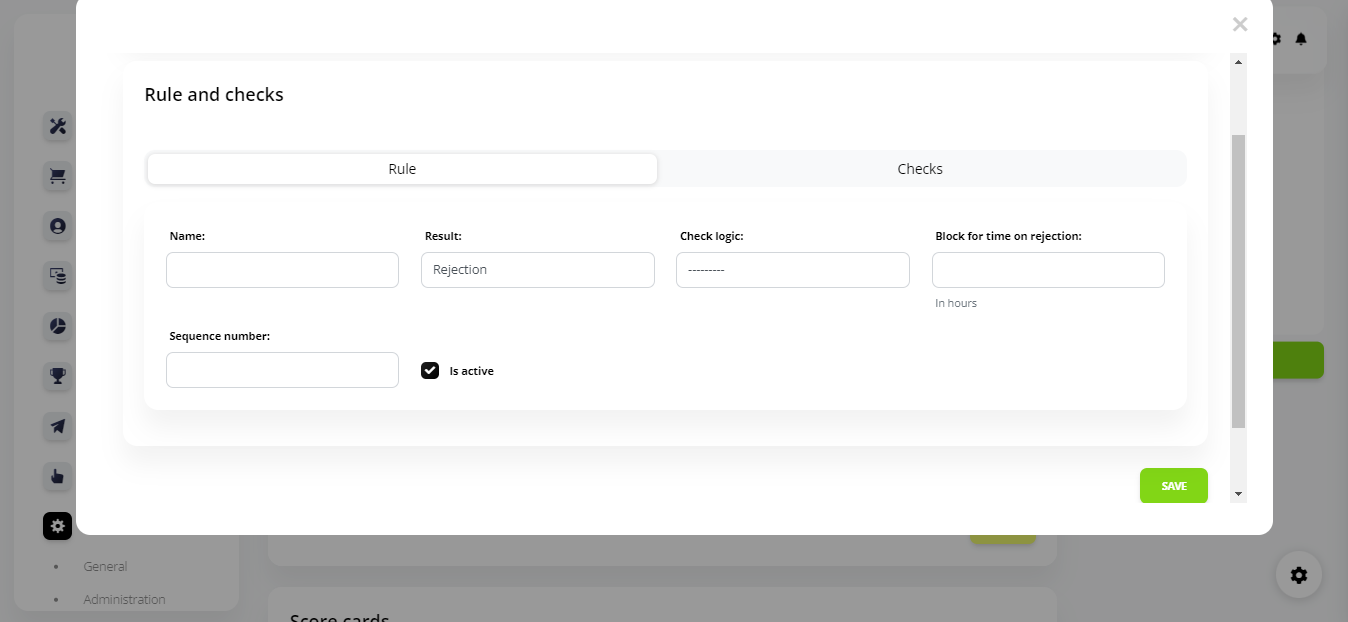This screenshot has width=1348, height=622.
Task: Click the green button behind the modal
Action: 1298,360
